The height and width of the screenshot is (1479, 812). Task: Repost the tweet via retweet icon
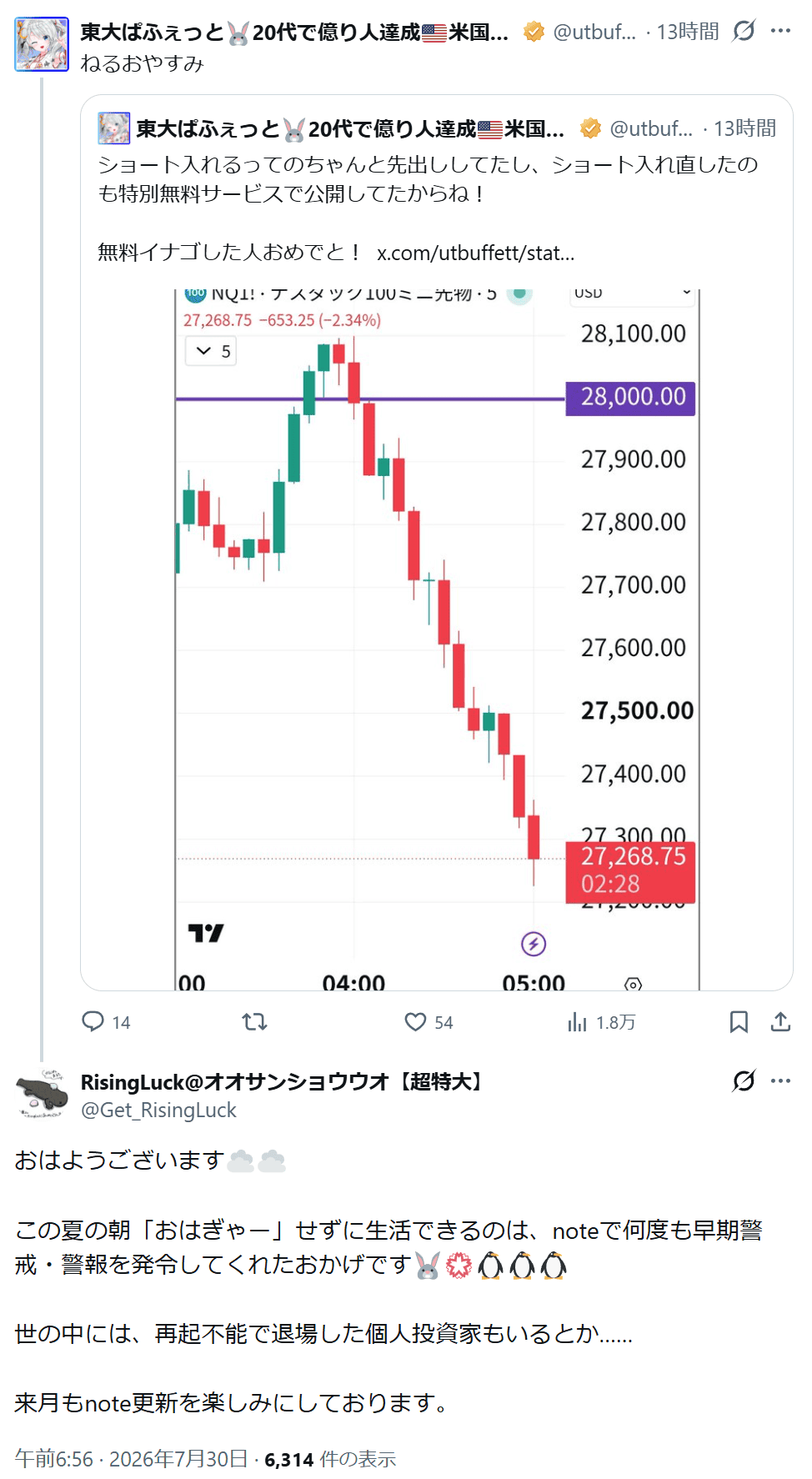click(x=254, y=1021)
